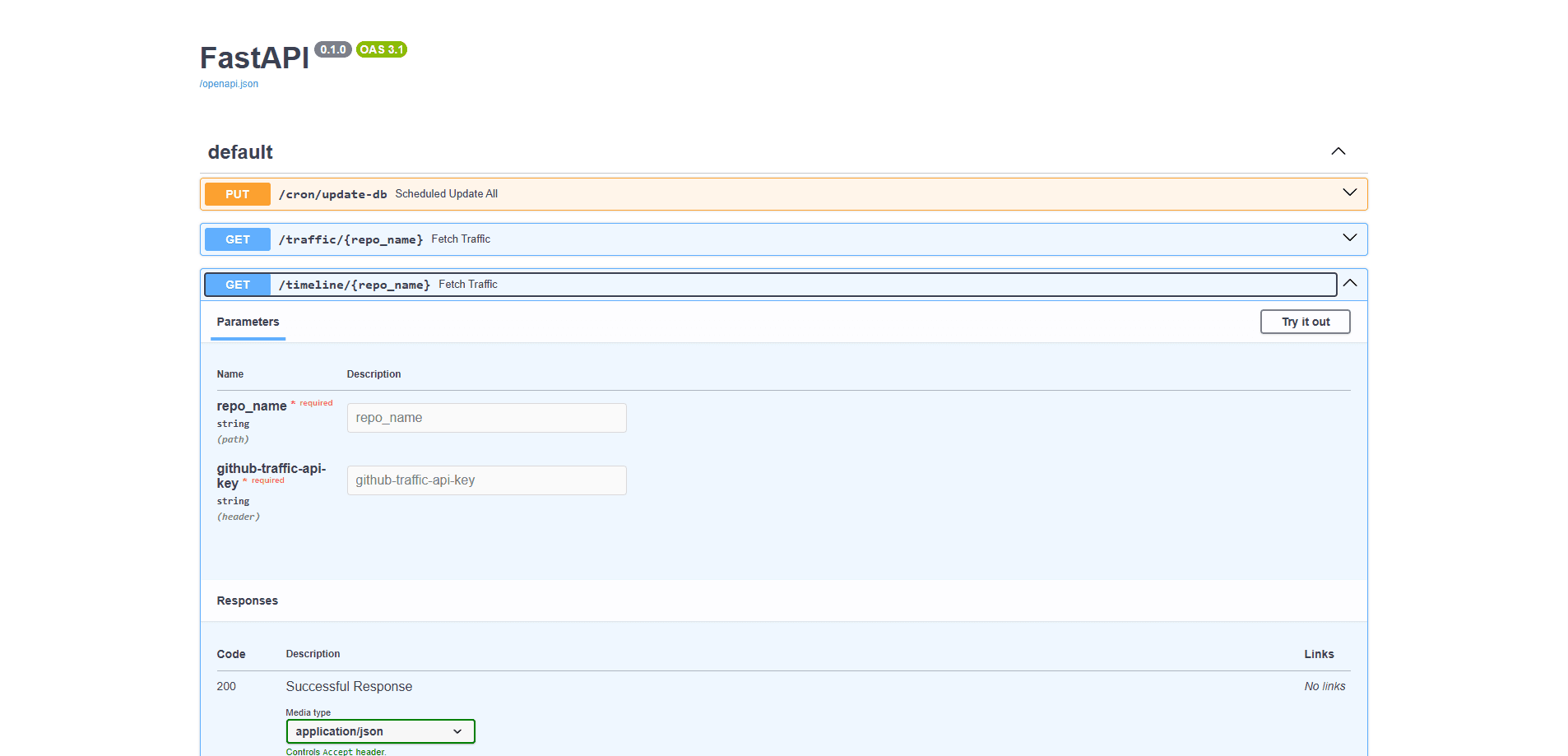Click the github-traffic-api-key input field
The width and height of the screenshot is (1568, 756).
tap(486, 480)
